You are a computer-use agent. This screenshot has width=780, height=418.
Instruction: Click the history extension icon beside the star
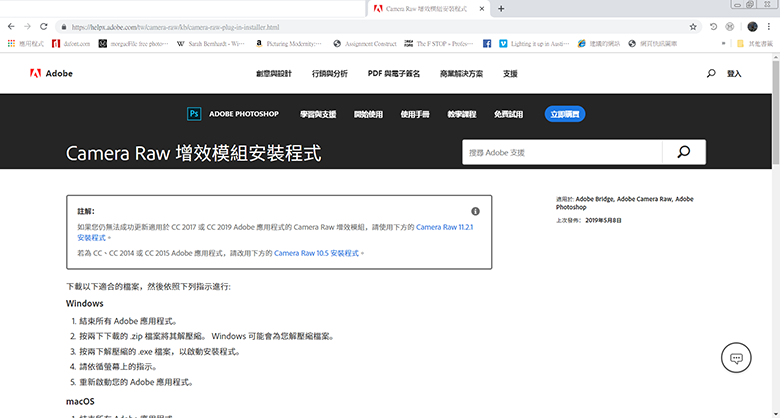click(x=713, y=27)
